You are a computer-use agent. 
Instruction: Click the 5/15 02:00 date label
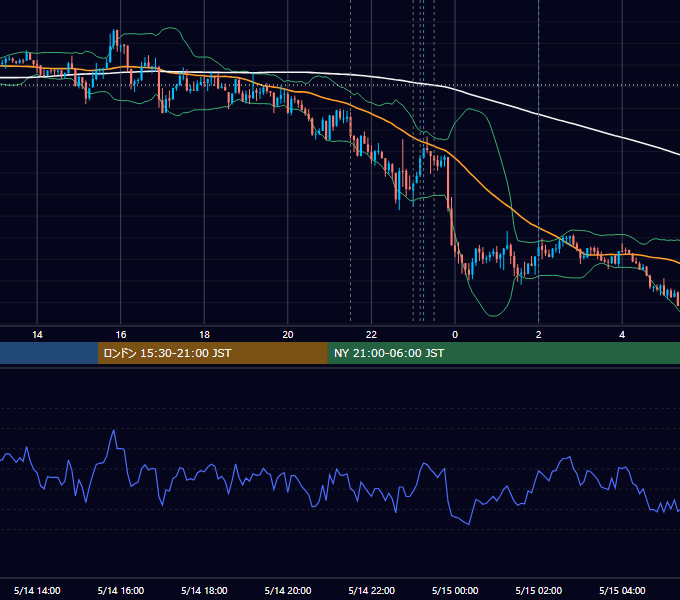(x=539, y=590)
